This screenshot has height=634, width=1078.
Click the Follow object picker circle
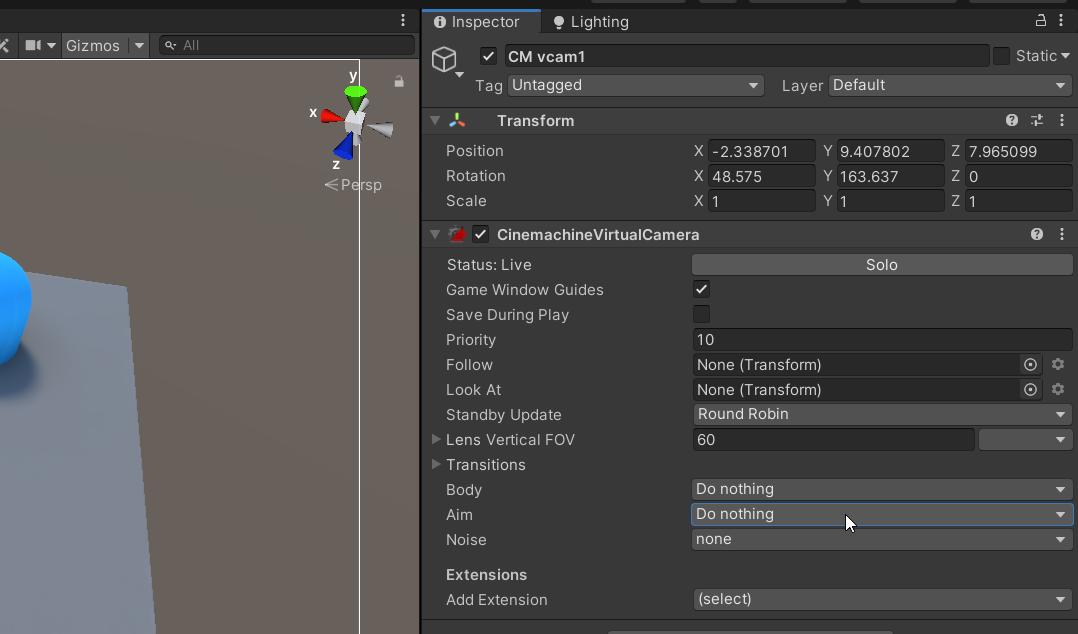click(x=1031, y=365)
